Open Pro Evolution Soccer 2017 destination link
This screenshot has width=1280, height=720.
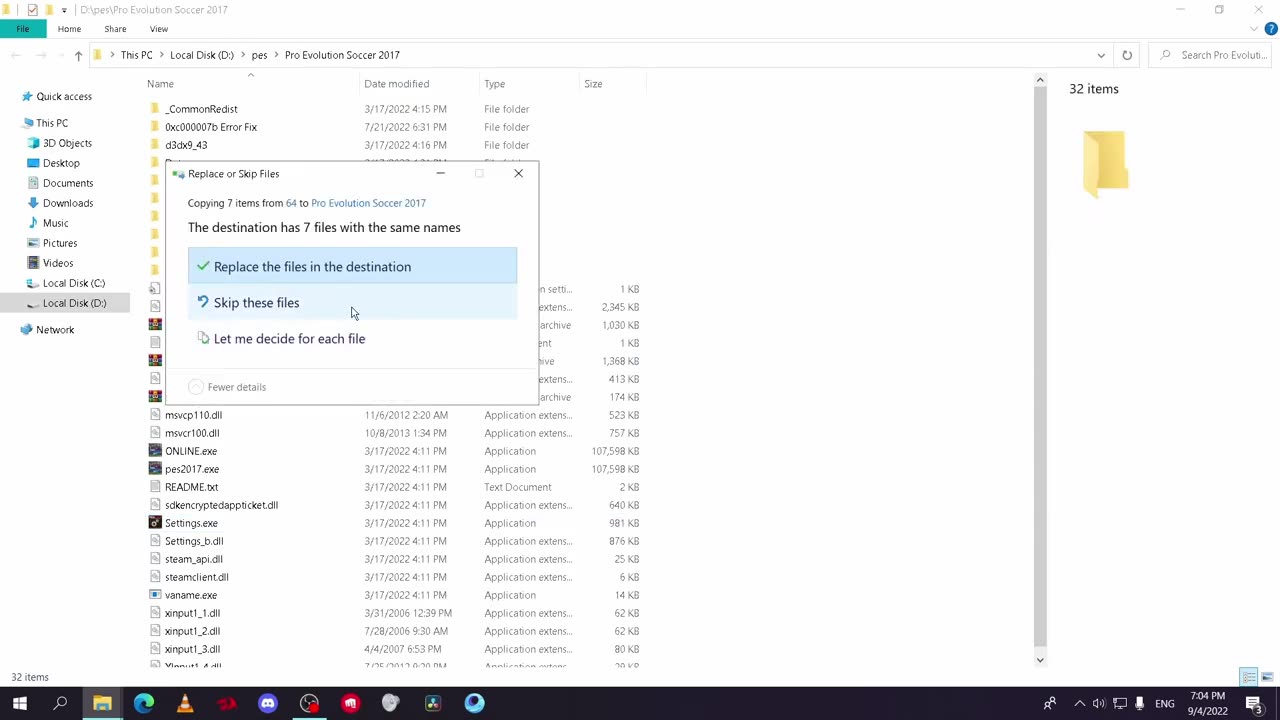point(368,203)
